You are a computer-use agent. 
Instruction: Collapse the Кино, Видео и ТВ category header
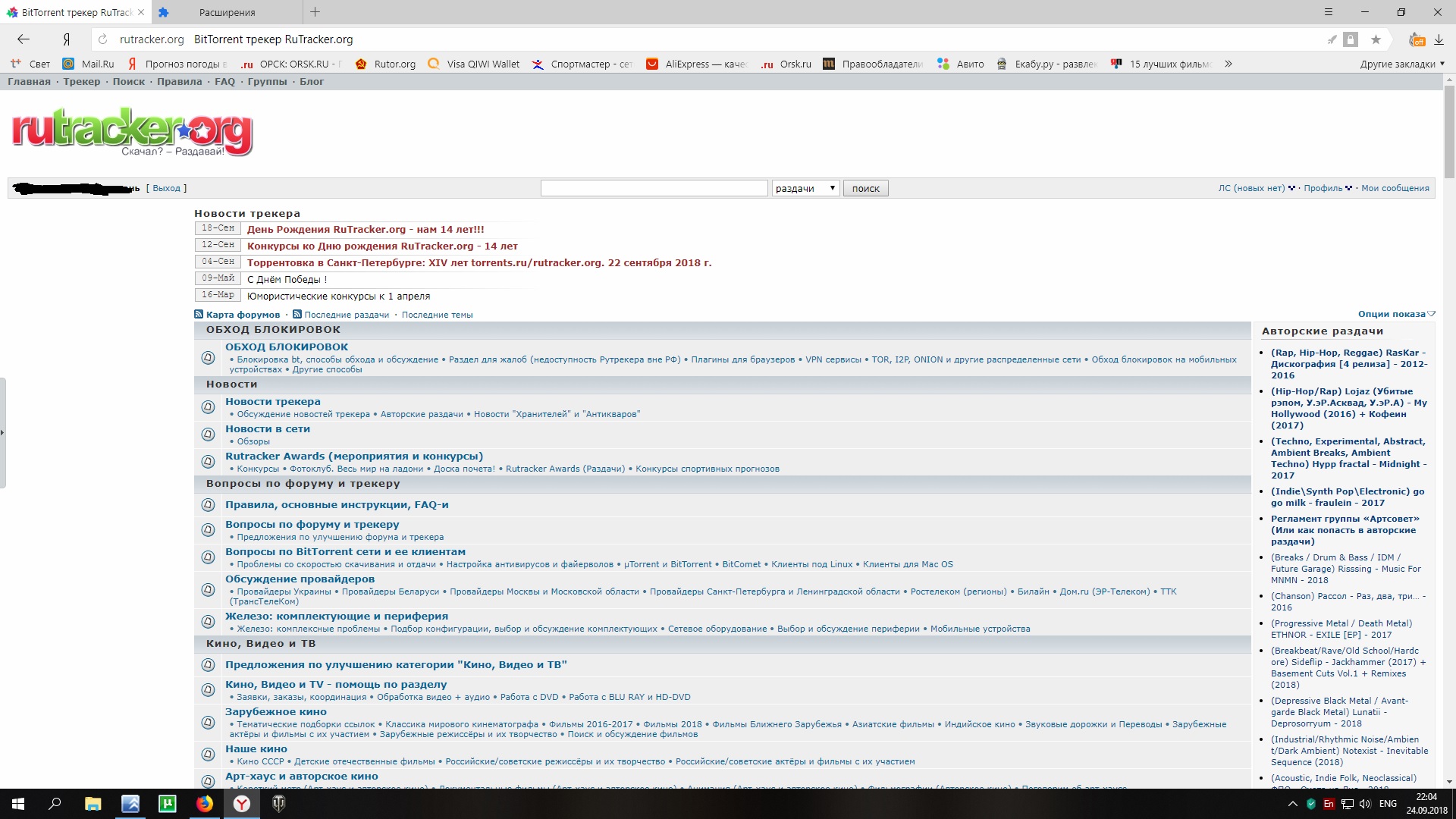click(723, 644)
